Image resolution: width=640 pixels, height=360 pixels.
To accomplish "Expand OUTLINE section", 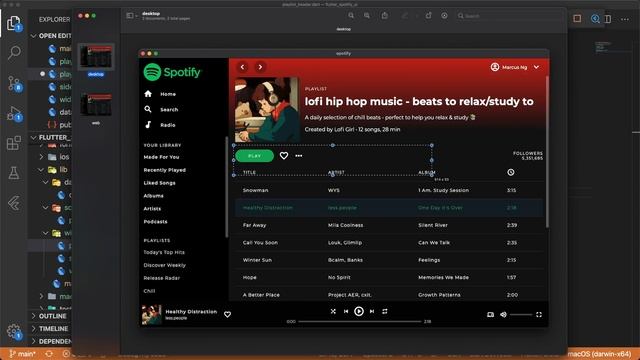I will pos(49,316).
